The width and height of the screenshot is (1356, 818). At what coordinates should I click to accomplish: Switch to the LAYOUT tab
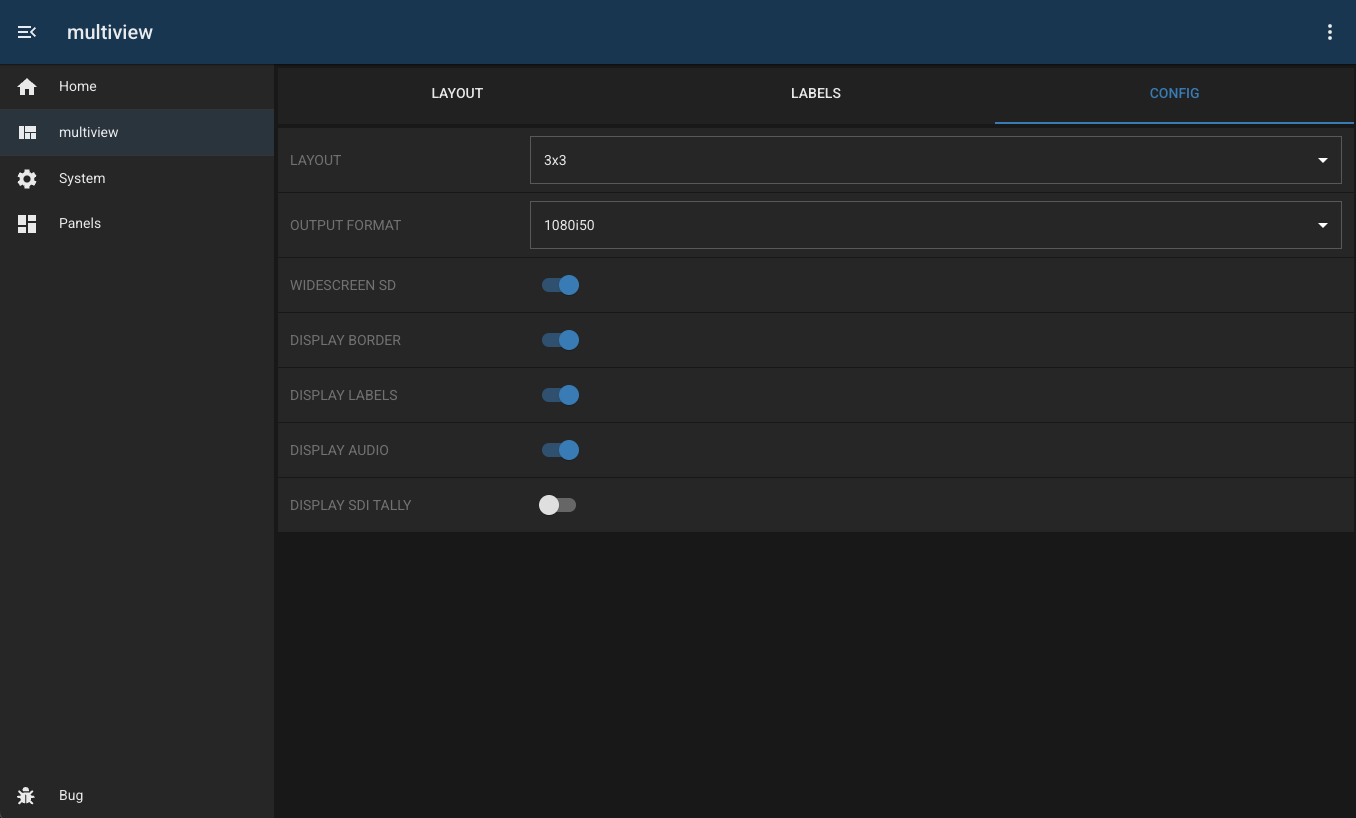pyautogui.click(x=457, y=93)
